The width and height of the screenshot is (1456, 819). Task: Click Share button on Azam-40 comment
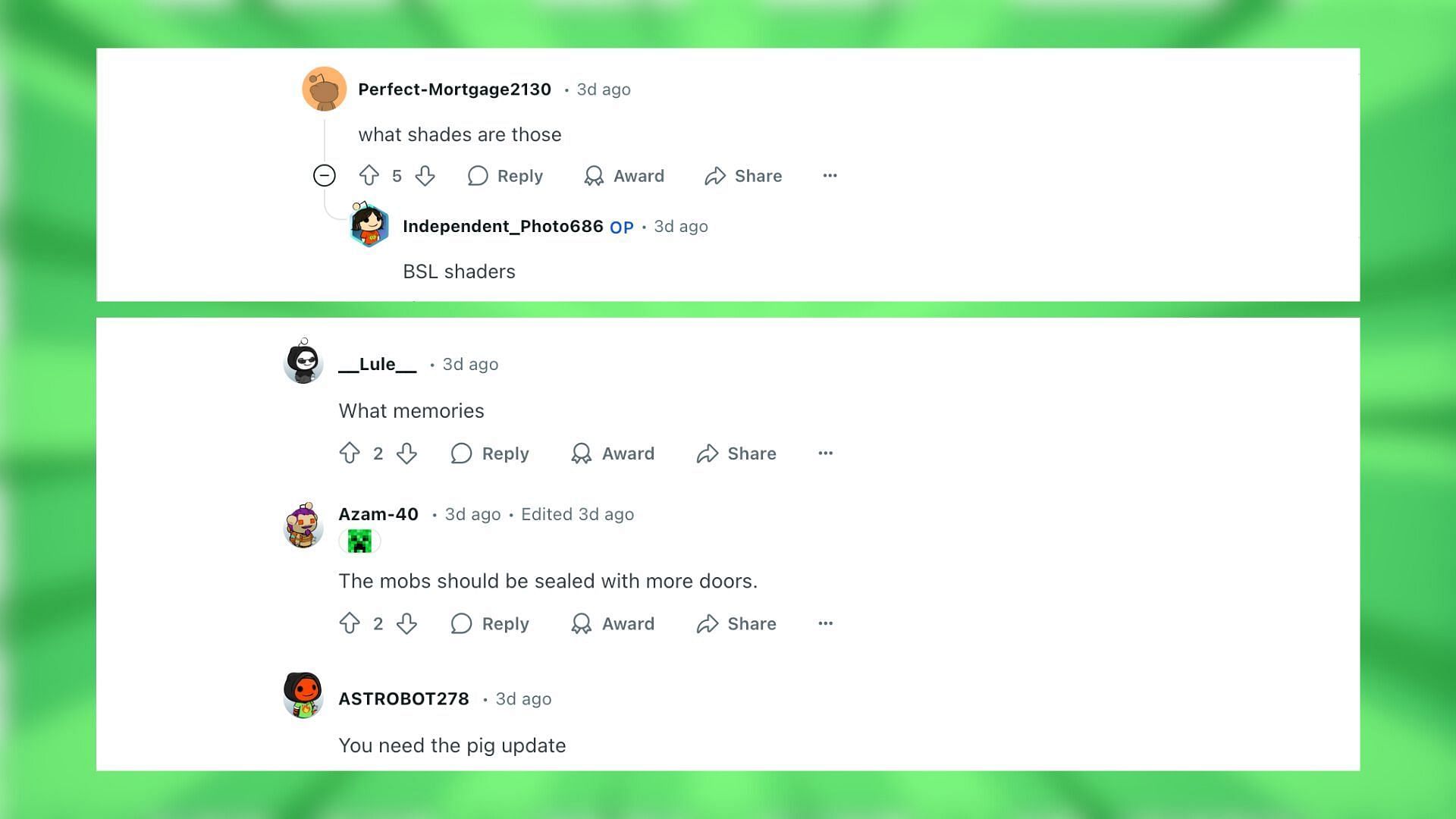pyautogui.click(x=736, y=623)
